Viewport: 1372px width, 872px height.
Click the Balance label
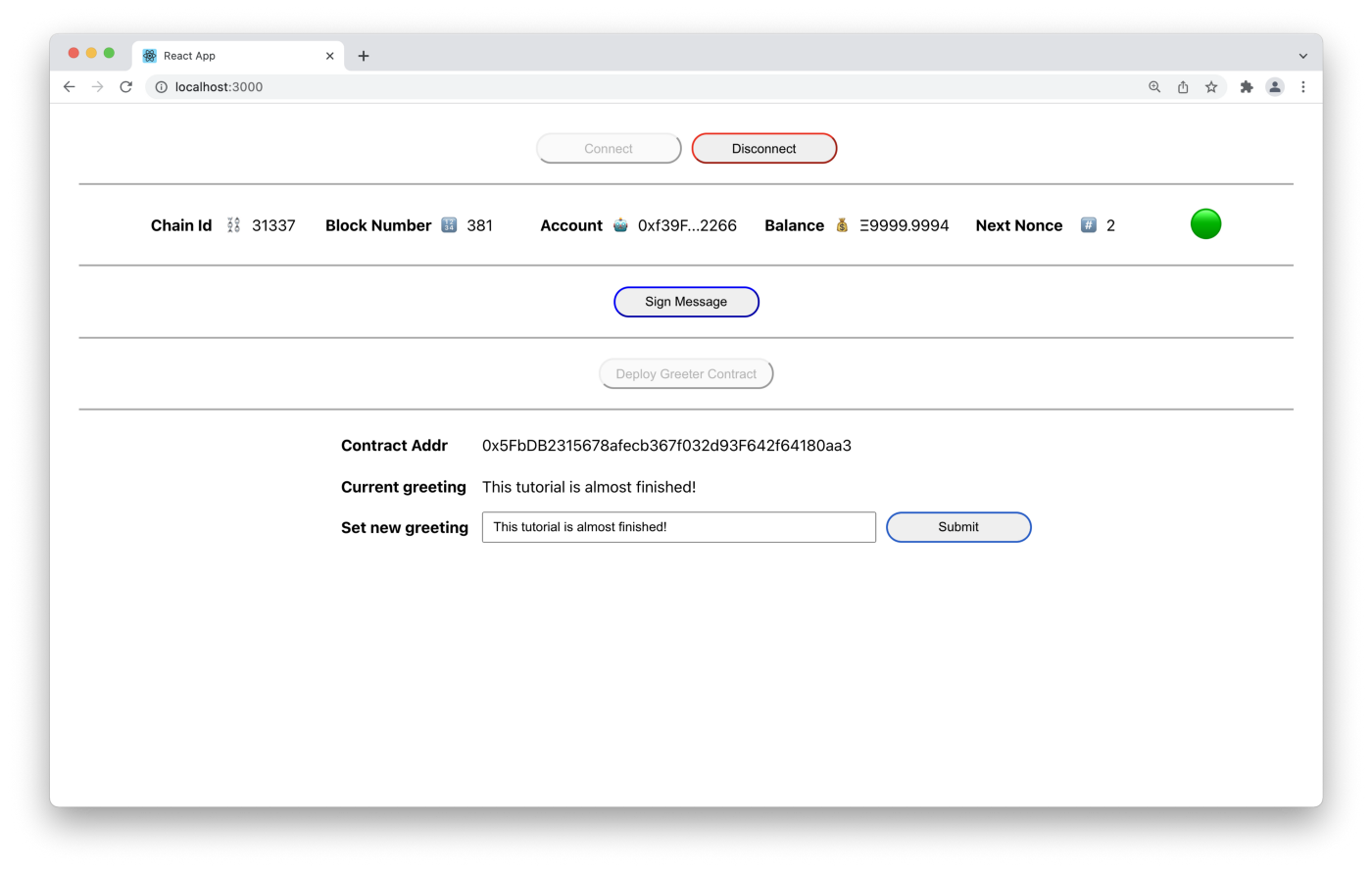pyautogui.click(x=794, y=225)
